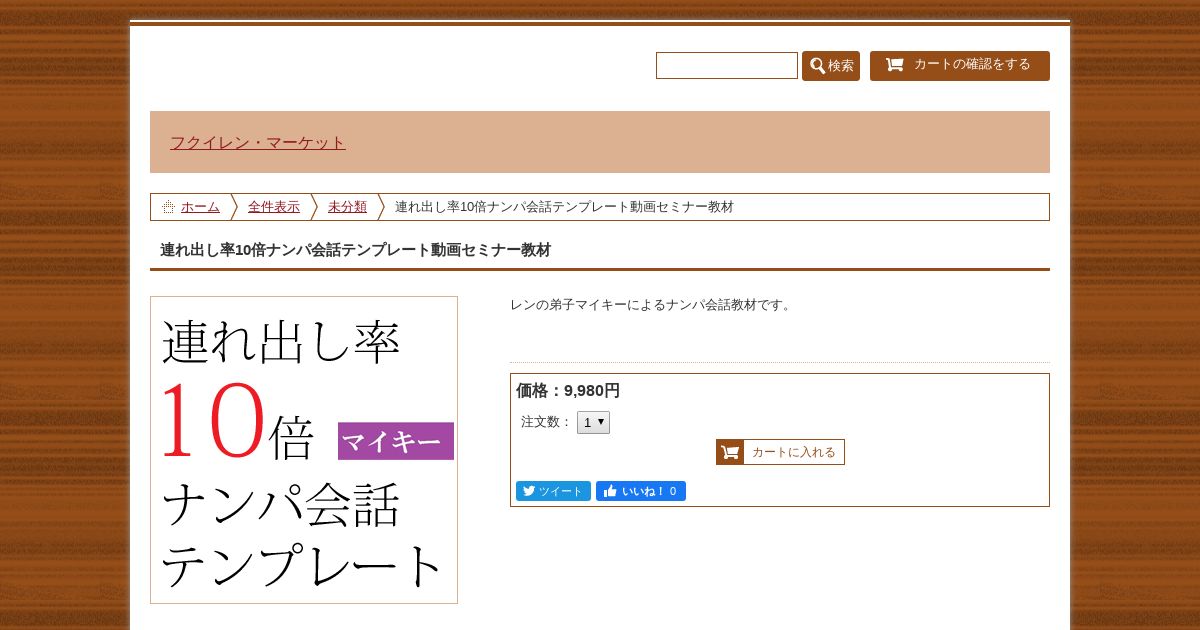Click the description レンの弟子マイキーによるナンパ会話教材です
The height and width of the screenshot is (630, 1200).
tap(653, 305)
